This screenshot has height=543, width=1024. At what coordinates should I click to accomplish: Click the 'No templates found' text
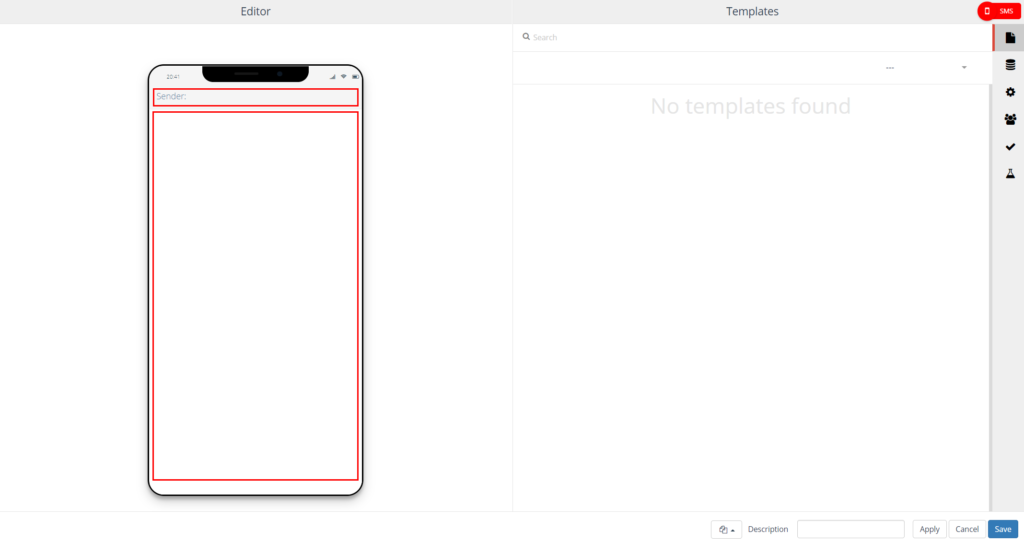[750, 106]
